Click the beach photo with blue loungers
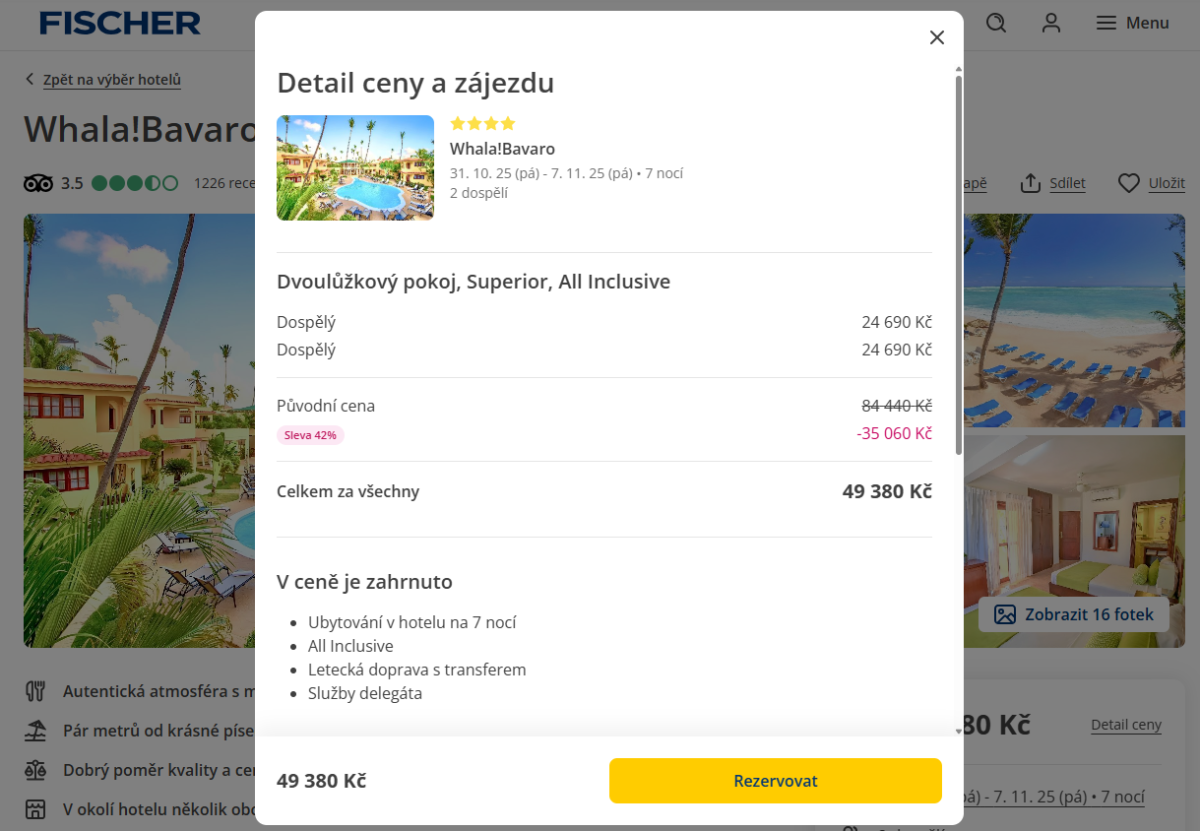Image resolution: width=1200 pixels, height=831 pixels. [1074, 320]
